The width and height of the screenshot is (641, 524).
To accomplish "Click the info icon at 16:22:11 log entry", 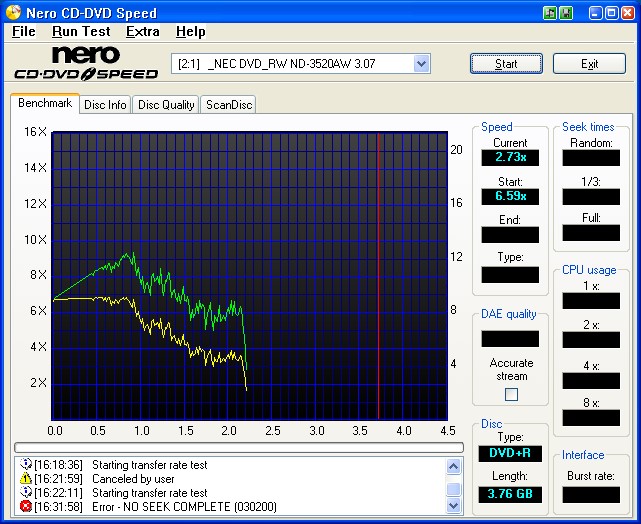I will point(26,492).
